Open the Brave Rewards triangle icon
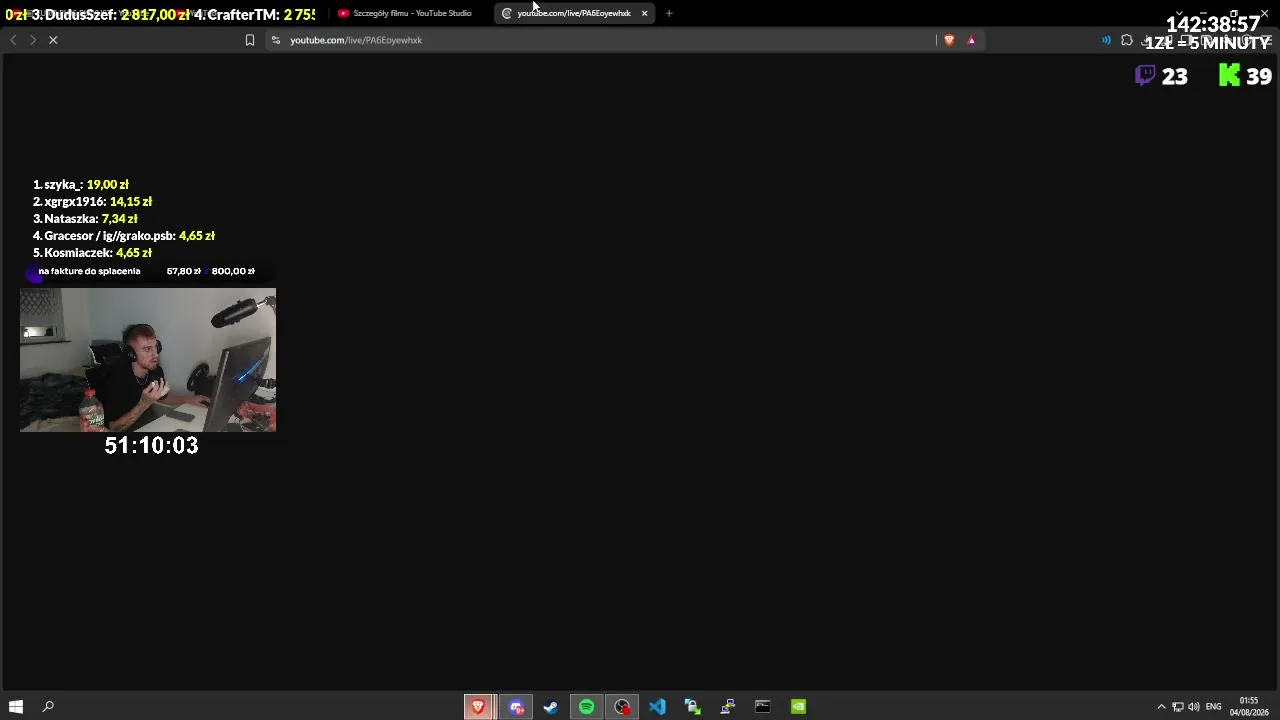 click(x=971, y=40)
